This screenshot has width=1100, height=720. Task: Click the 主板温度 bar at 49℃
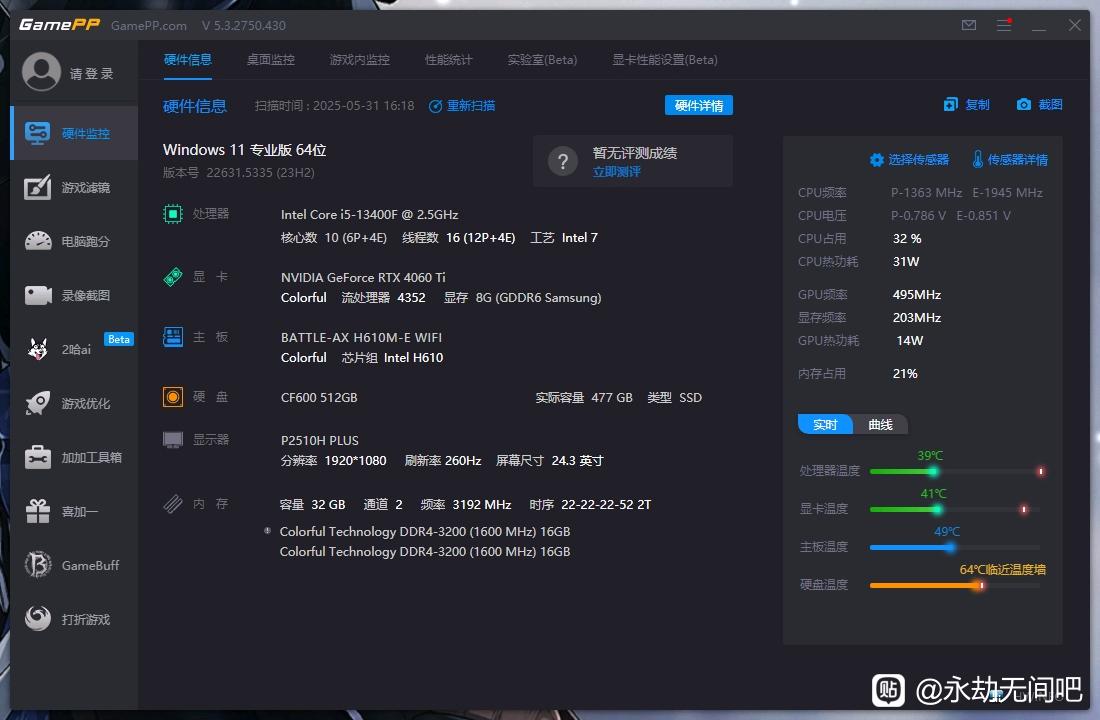tap(956, 547)
